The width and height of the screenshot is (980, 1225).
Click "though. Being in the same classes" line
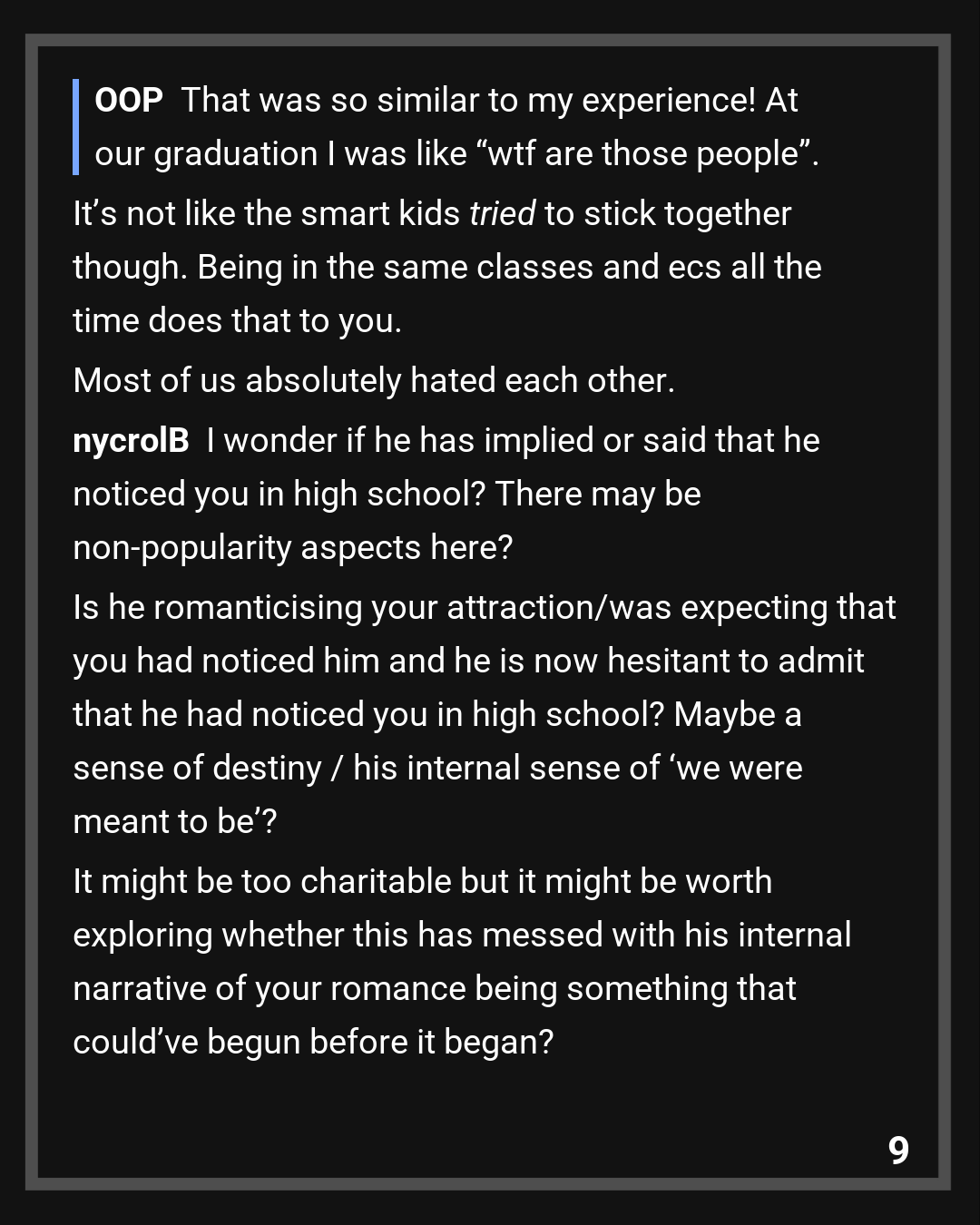446,268
